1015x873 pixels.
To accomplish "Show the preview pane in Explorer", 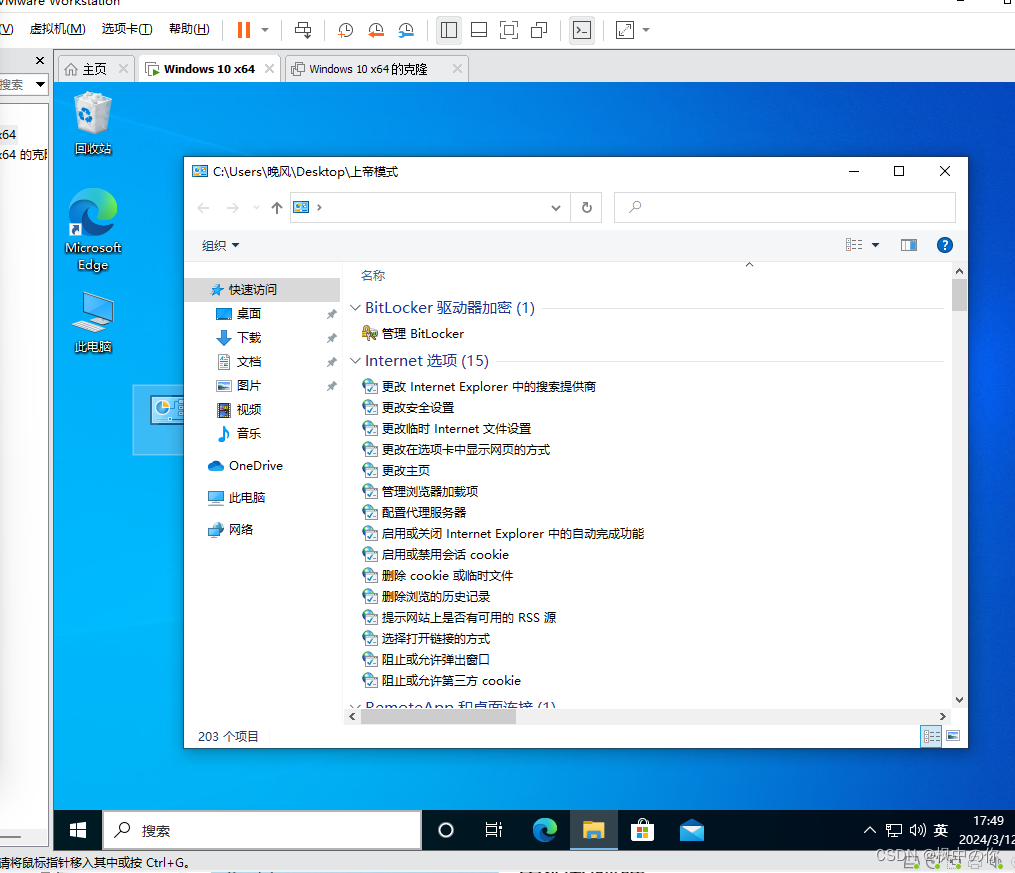I will (908, 244).
